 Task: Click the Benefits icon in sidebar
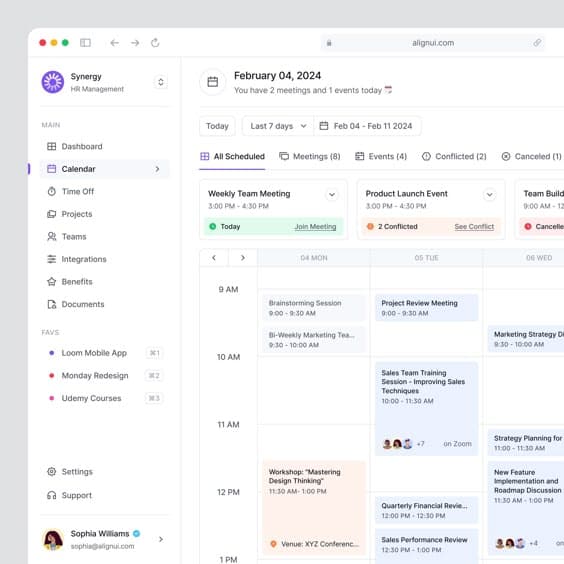coord(51,282)
